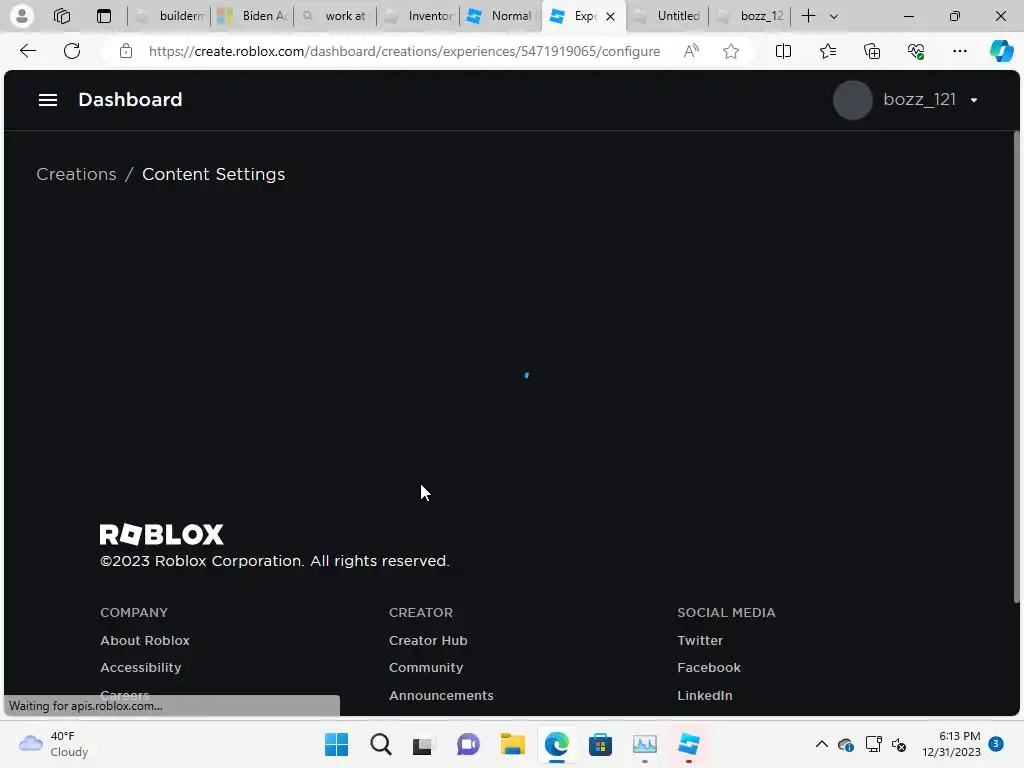The height and width of the screenshot is (768, 1024).
Task: Switch to the Untitled tab
Action: pyautogui.click(x=667, y=16)
